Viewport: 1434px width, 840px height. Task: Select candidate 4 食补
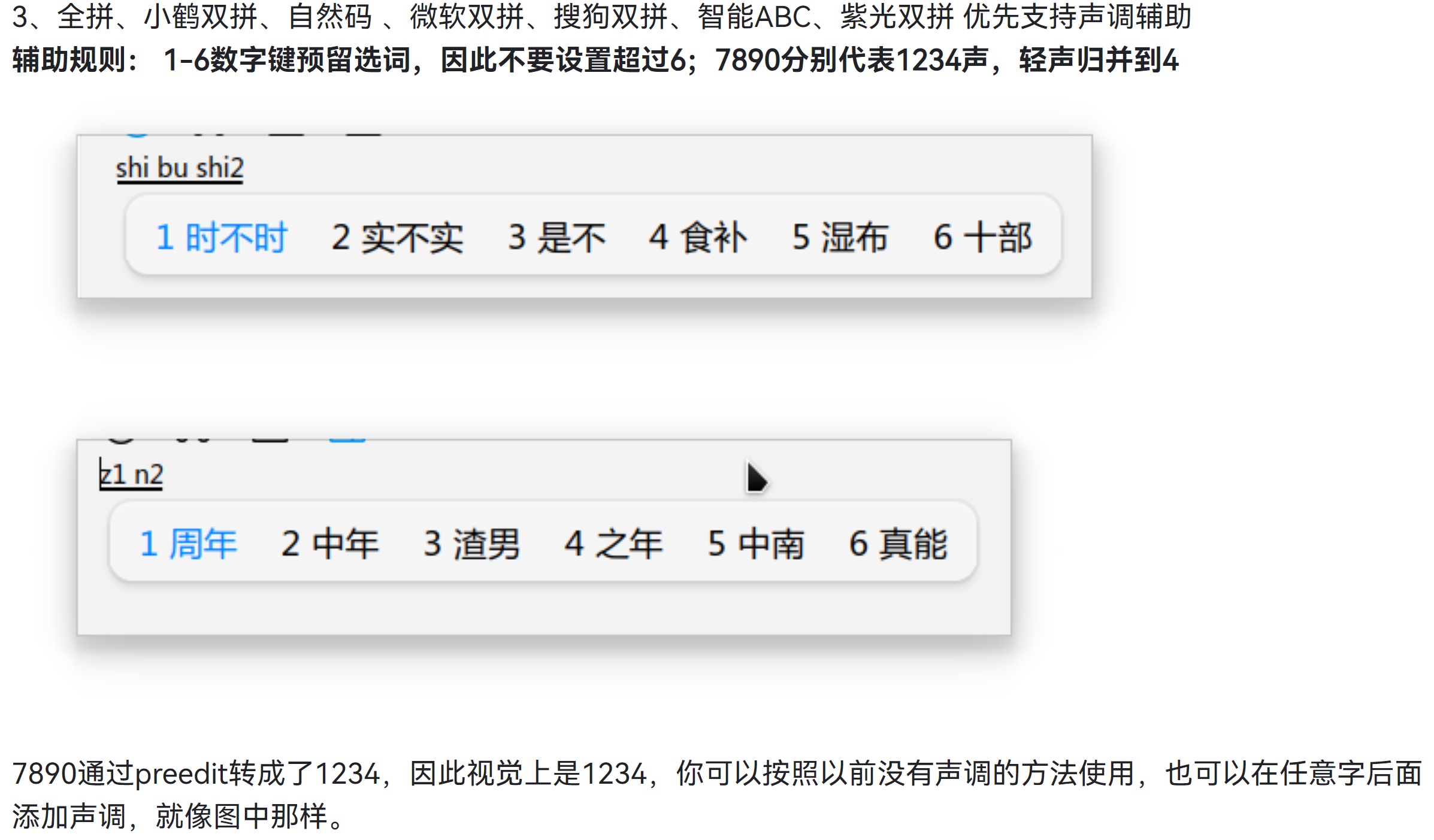coord(698,237)
